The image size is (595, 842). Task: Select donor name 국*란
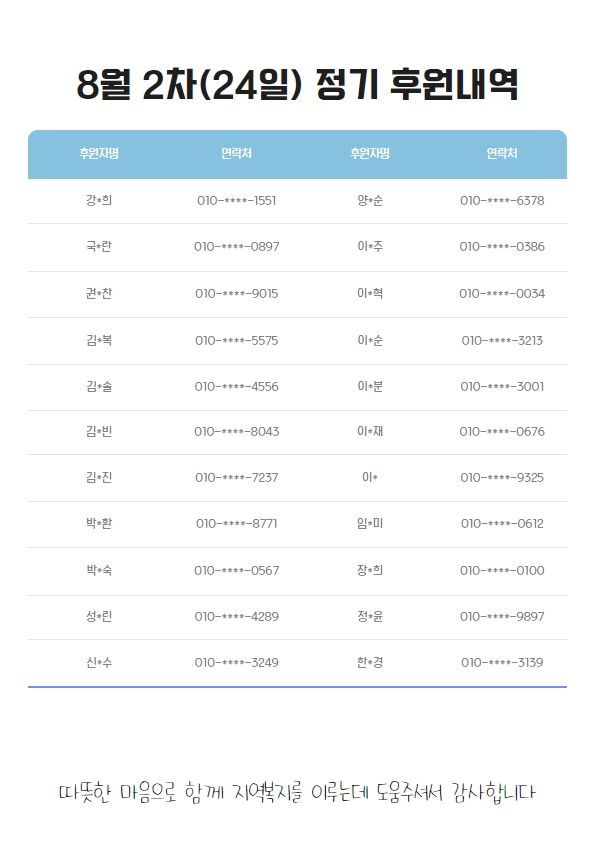pos(99,246)
